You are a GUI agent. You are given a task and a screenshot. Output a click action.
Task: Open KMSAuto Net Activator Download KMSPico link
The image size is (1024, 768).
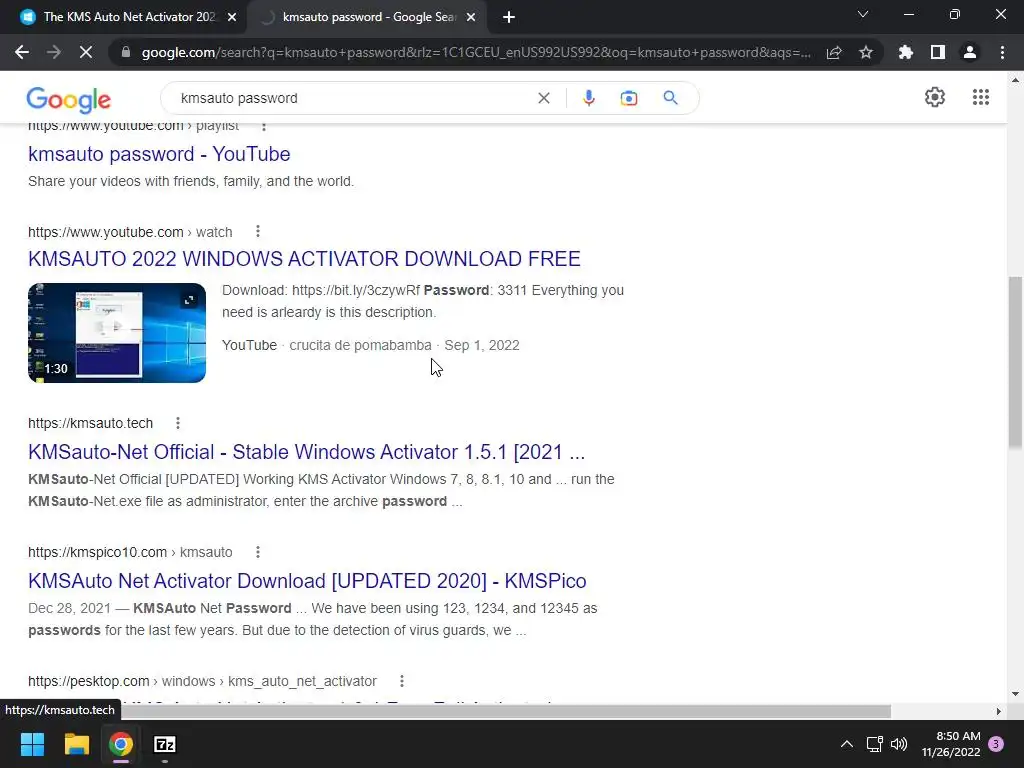307,581
